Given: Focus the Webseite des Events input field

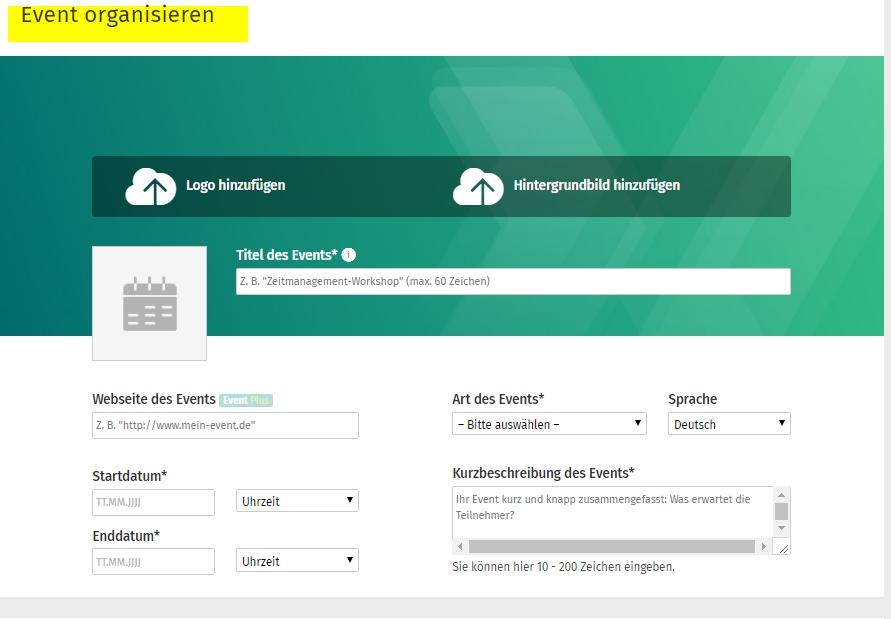Looking at the screenshot, I should (x=225, y=425).
